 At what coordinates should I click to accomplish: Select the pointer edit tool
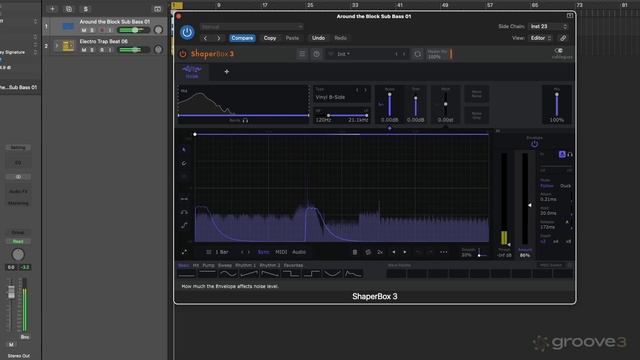(184, 150)
